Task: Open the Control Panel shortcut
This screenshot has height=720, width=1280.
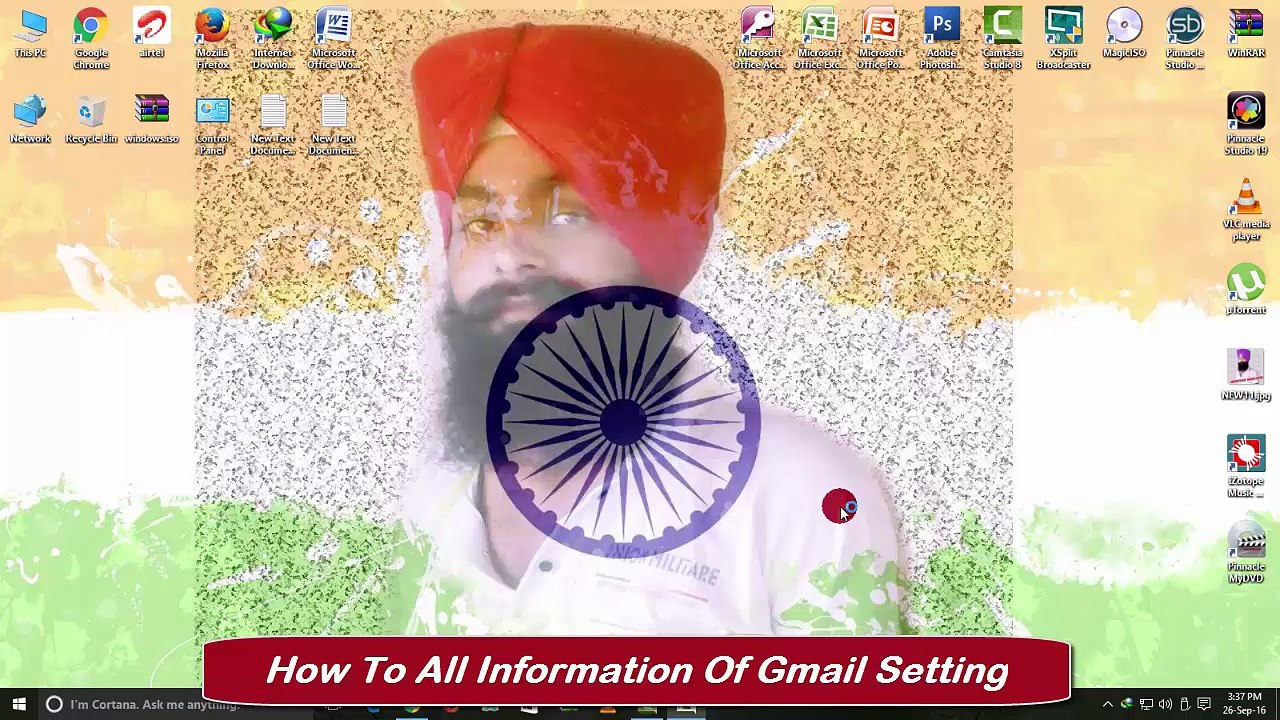Action: click(x=212, y=125)
